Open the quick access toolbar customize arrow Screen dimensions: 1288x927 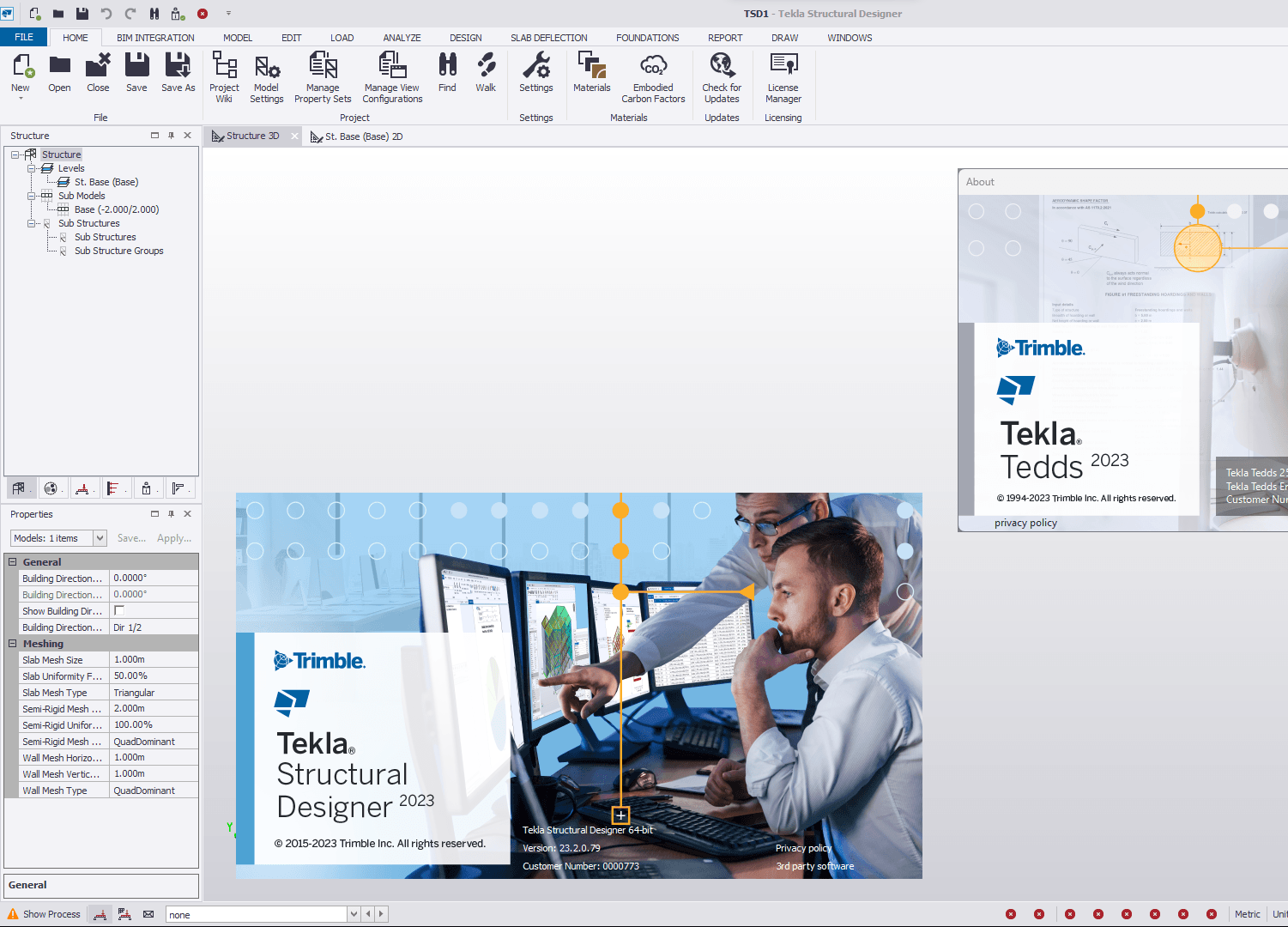coord(228,13)
